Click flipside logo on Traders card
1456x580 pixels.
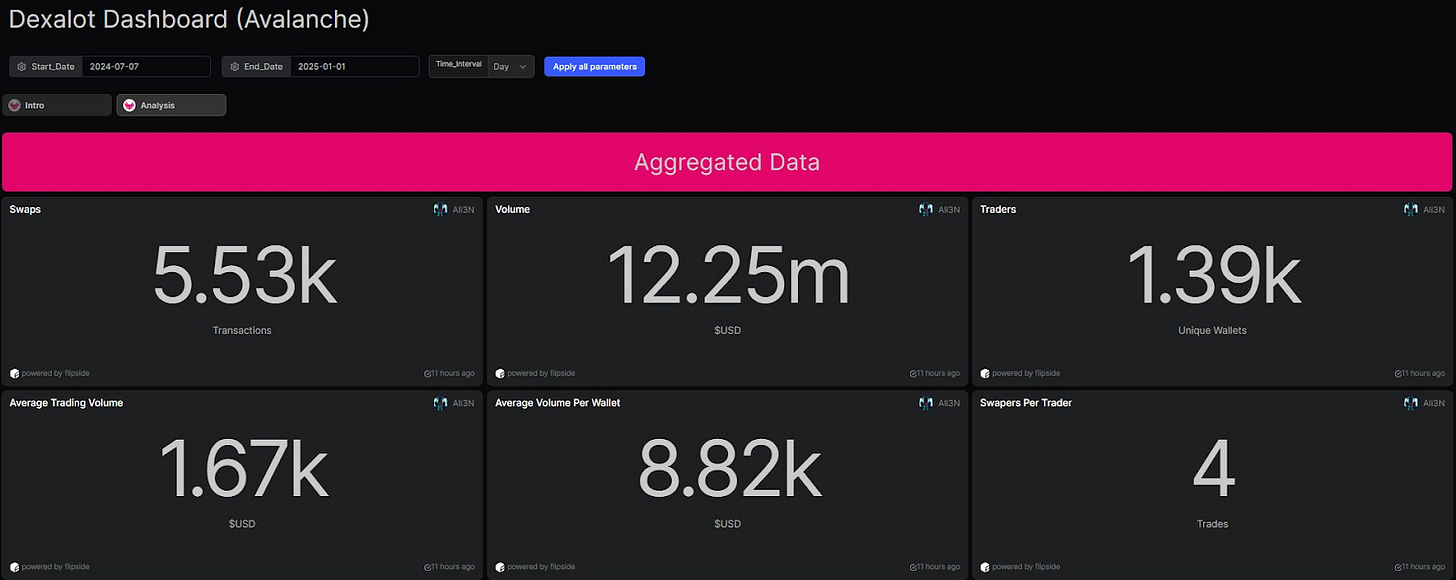[x=985, y=373]
